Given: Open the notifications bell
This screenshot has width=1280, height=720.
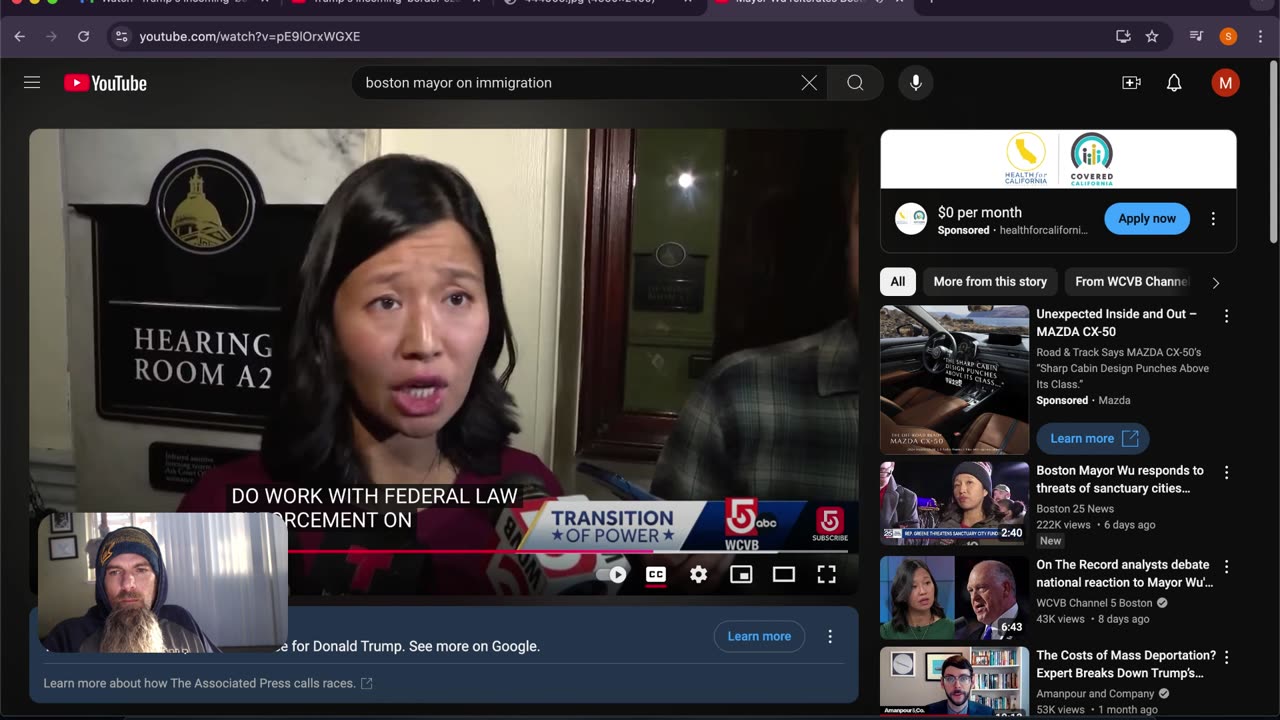Looking at the screenshot, I should point(1174,83).
